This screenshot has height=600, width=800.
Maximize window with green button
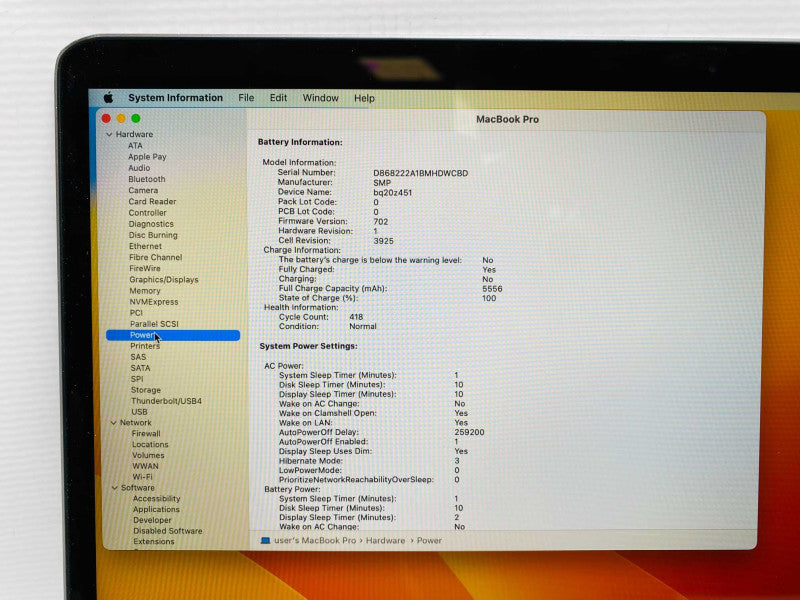[x=136, y=118]
